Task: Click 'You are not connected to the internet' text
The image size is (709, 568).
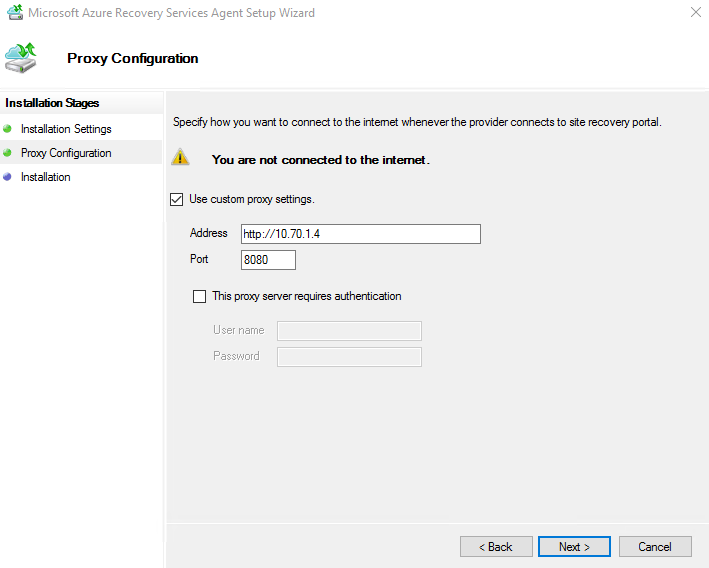Action: coord(321,160)
